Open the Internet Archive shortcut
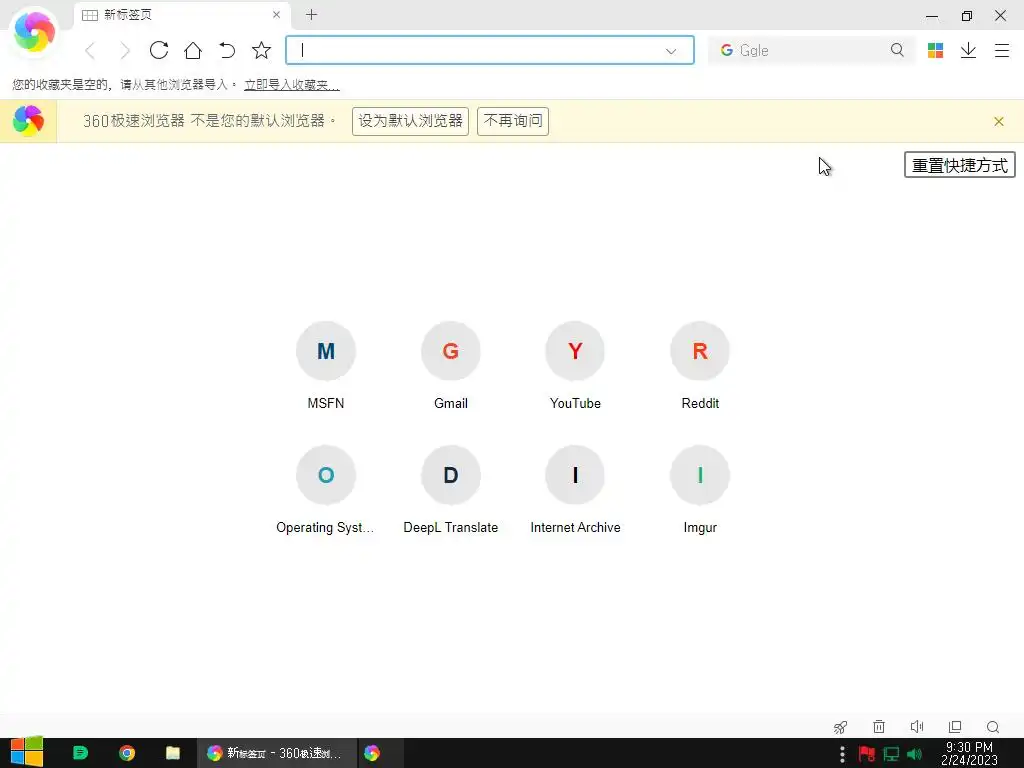The height and width of the screenshot is (768, 1024). click(x=575, y=490)
